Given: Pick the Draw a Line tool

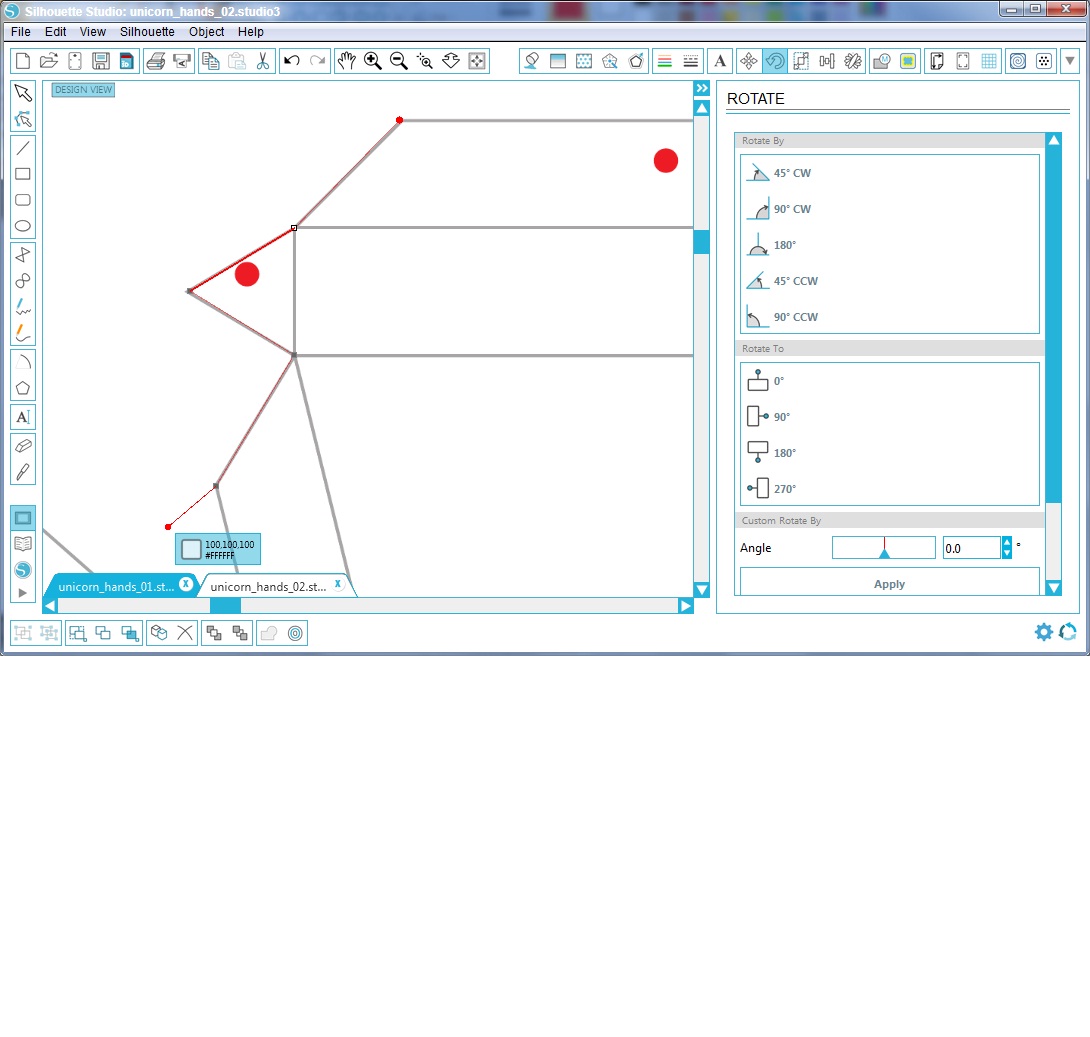Looking at the screenshot, I should [x=23, y=147].
